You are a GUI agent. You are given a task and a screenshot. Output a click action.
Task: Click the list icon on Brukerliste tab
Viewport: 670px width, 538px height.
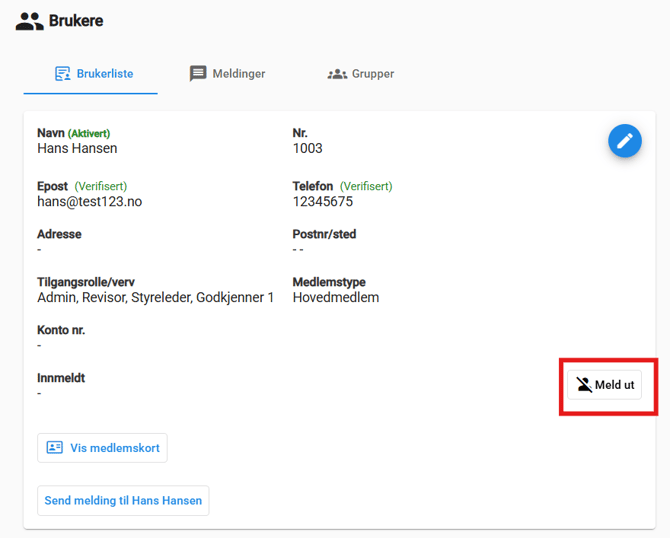63,74
